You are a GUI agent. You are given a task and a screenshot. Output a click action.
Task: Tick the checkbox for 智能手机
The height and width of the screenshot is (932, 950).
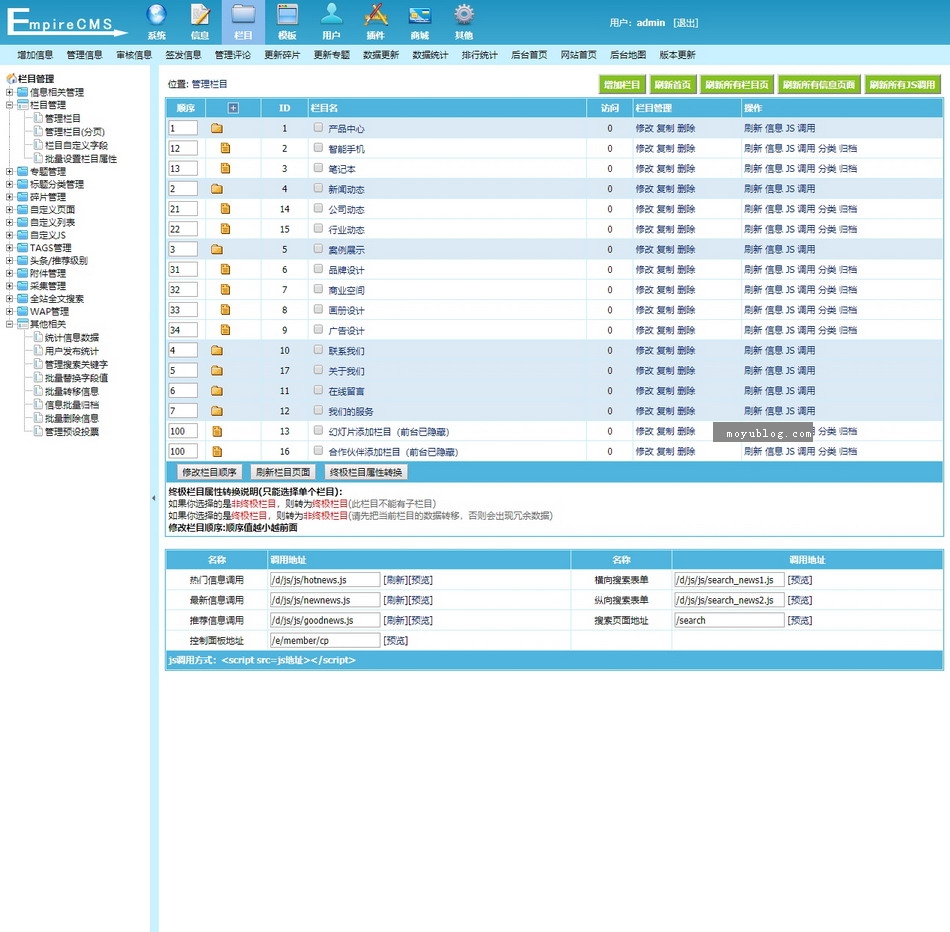click(x=318, y=147)
